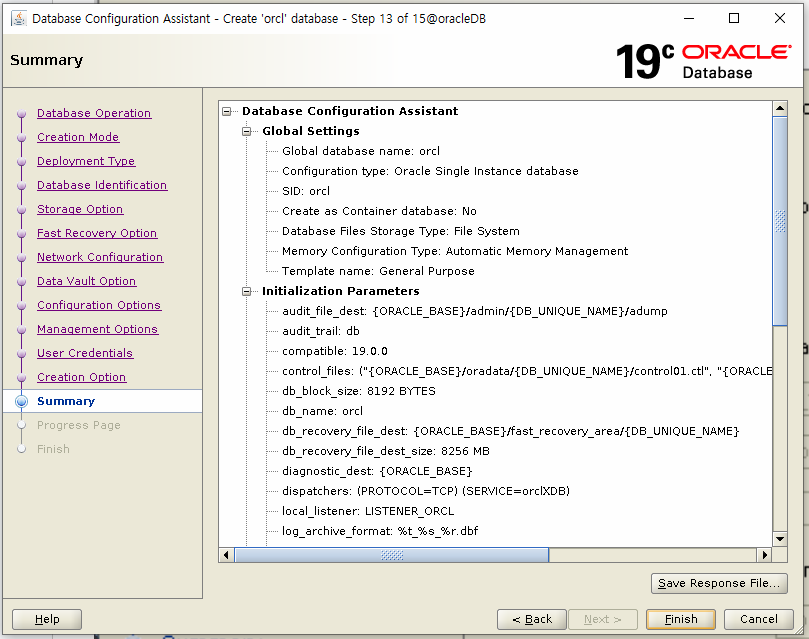
Task: Jump to Storage Option step
Action: (80, 209)
